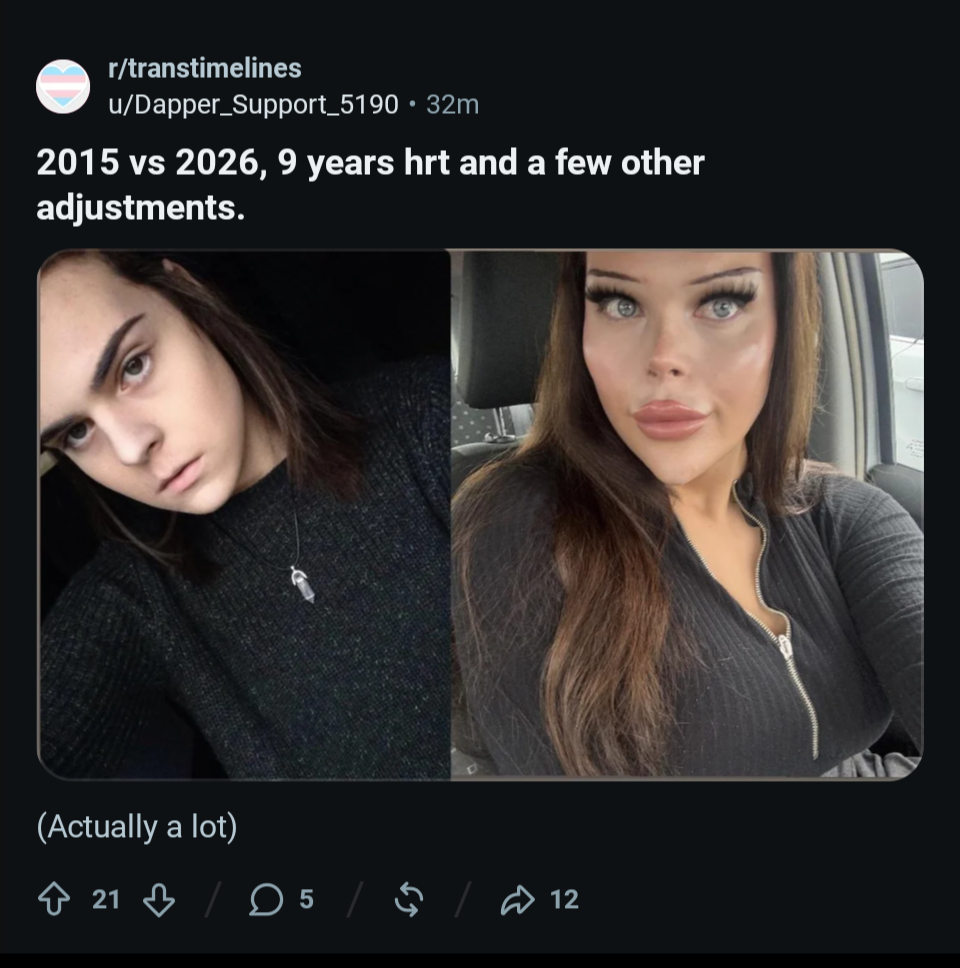Image resolution: width=960 pixels, height=968 pixels.
Task: Tap the 32m post timestamp
Action: (x=453, y=104)
